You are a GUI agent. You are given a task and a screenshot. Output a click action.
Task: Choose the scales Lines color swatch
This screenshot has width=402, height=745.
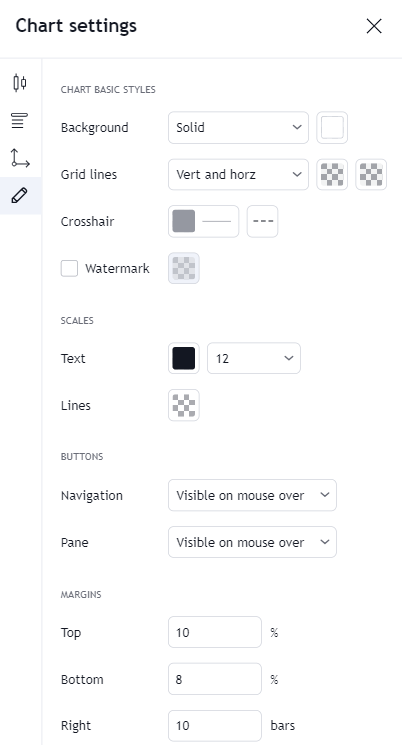[184, 405]
